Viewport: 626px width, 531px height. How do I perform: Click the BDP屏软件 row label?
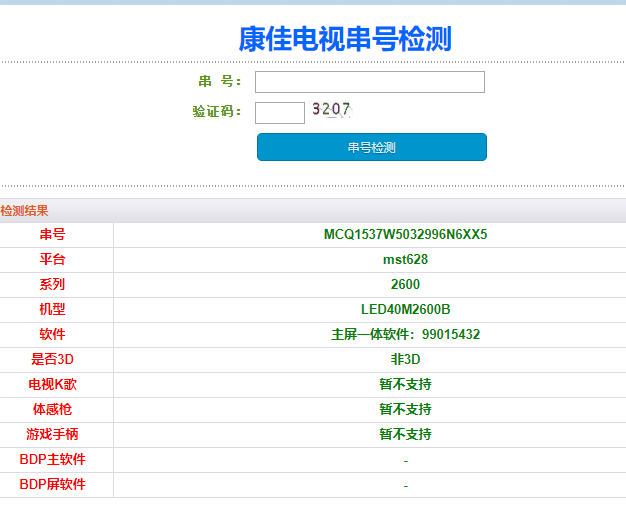pos(52,484)
